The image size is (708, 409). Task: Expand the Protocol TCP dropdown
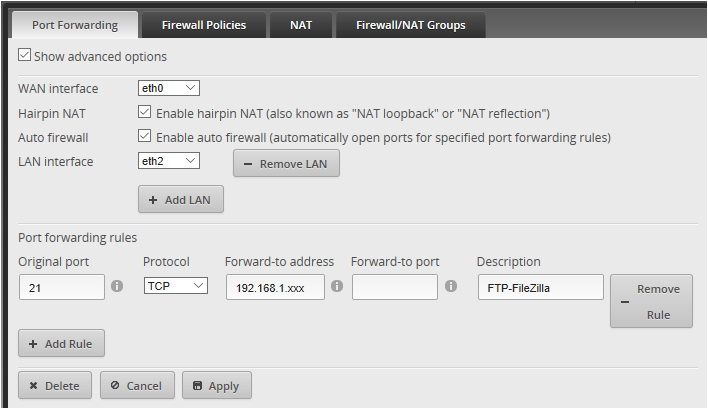[x=176, y=286]
